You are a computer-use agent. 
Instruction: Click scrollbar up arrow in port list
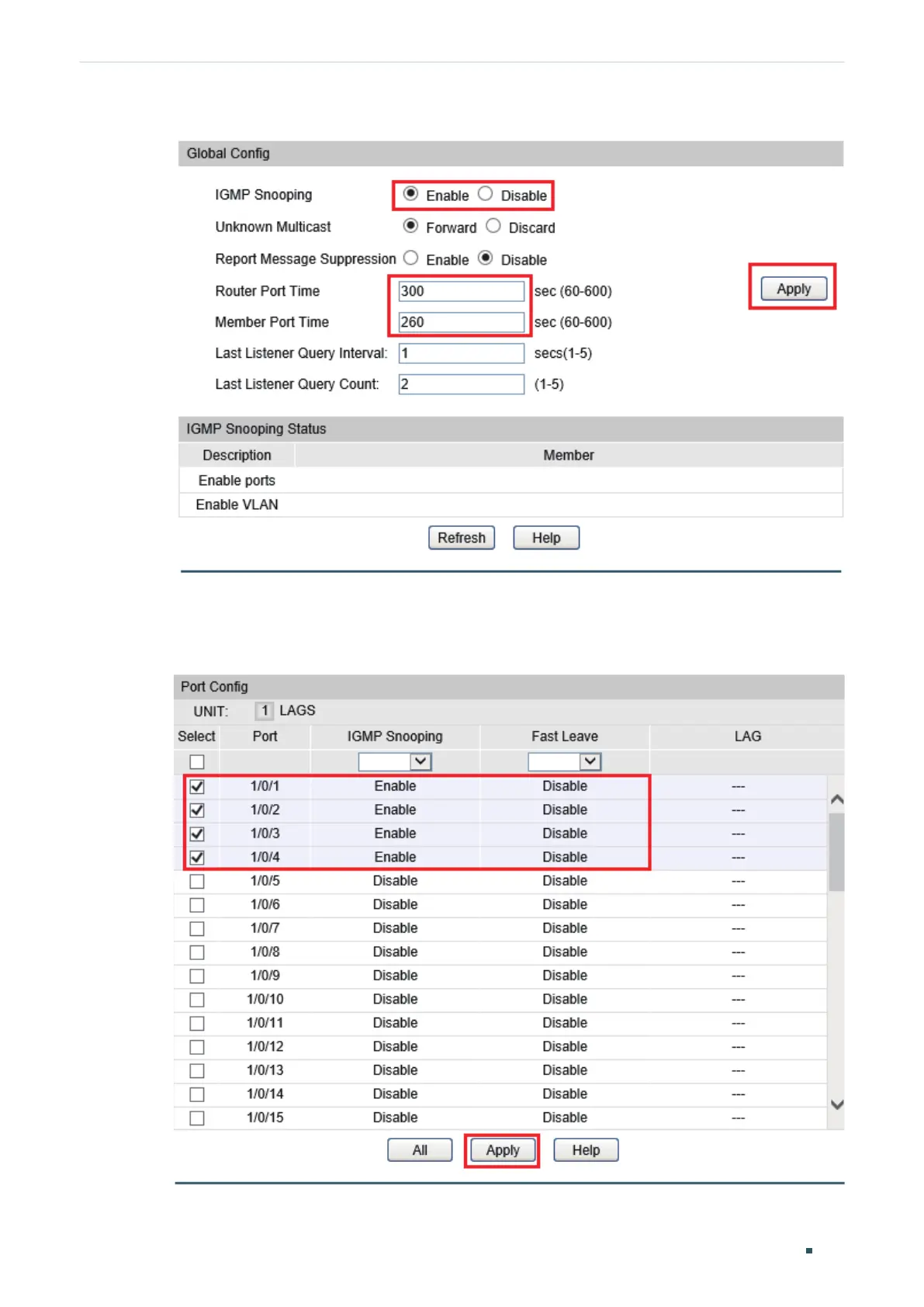[x=836, y=799]
